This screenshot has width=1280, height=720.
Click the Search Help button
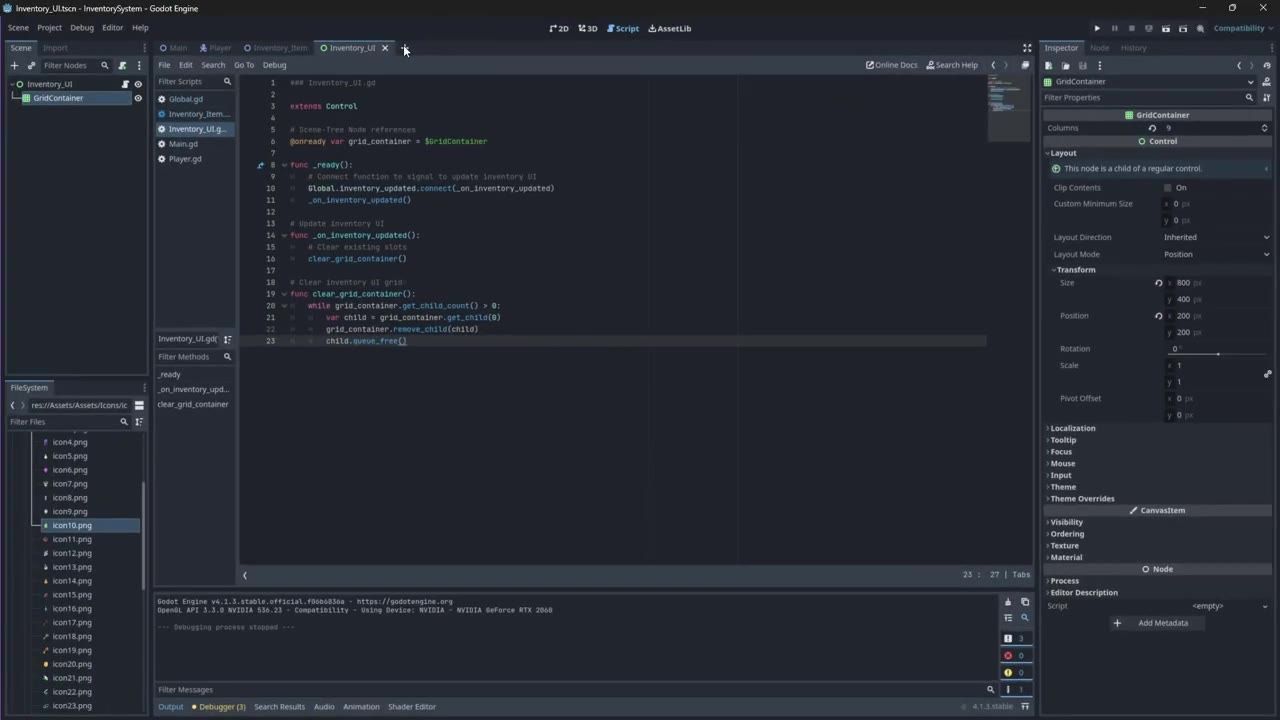click(952, 65)
